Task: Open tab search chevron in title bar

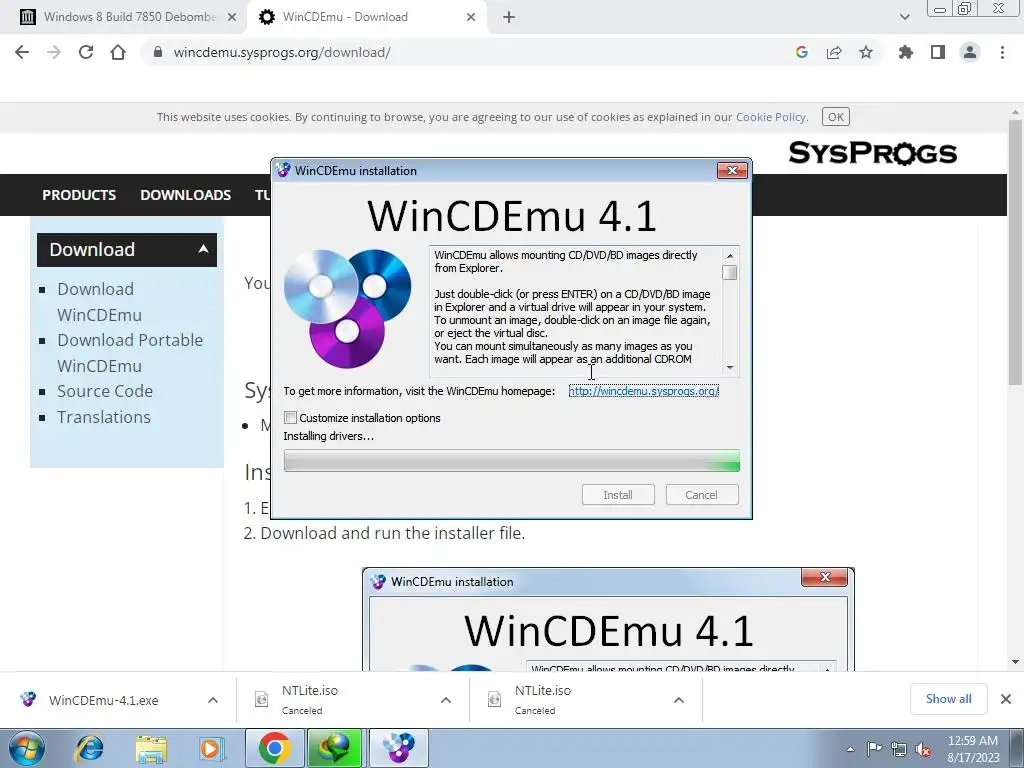Action: [904, 17]
